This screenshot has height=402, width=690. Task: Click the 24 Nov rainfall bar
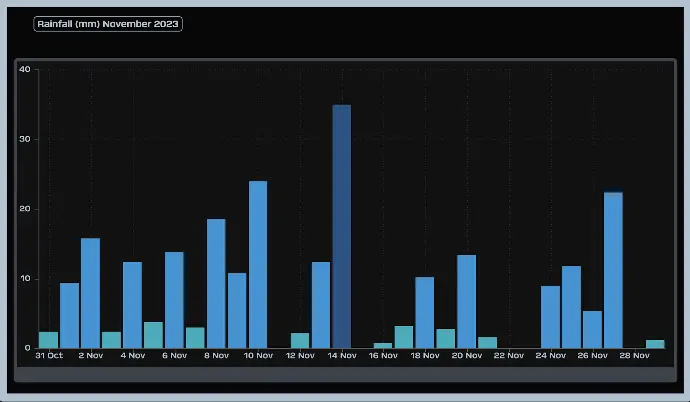550,317
